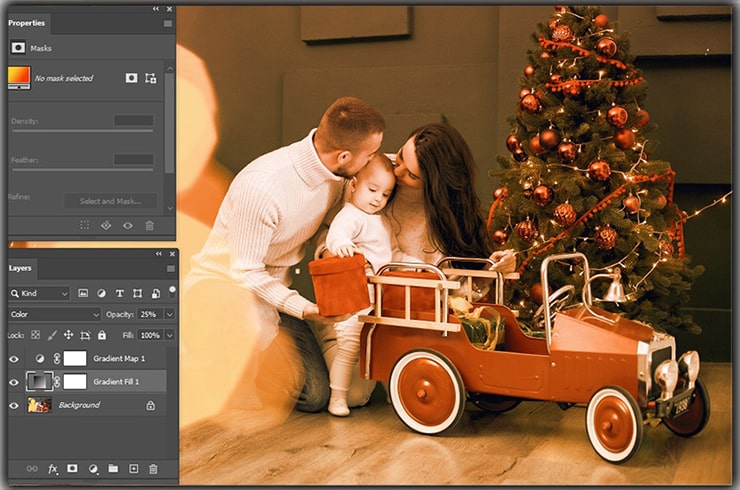
Task: Select the Properties tab
Action: pos(26,23)
